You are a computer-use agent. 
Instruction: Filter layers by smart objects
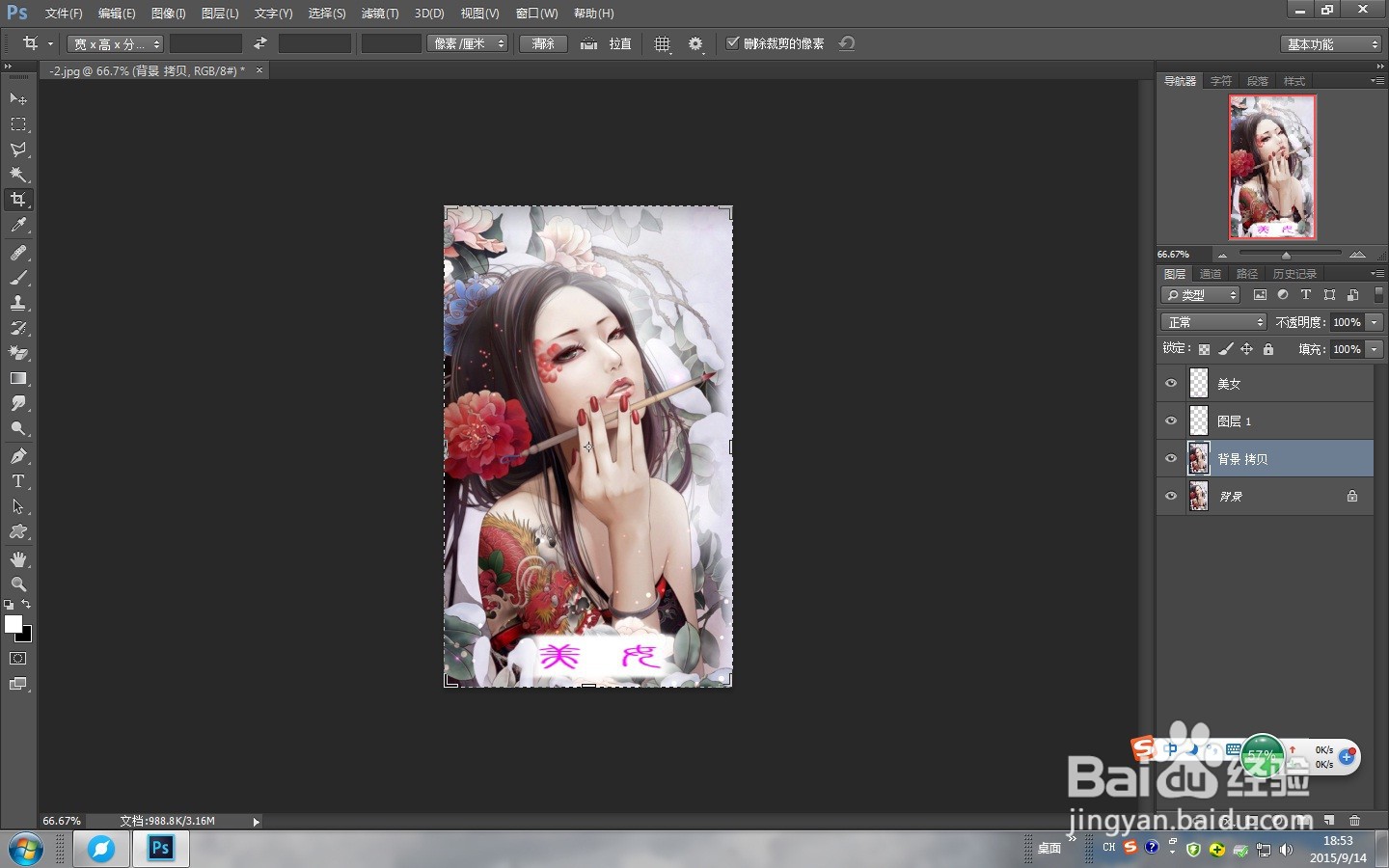click(1352, 295)
